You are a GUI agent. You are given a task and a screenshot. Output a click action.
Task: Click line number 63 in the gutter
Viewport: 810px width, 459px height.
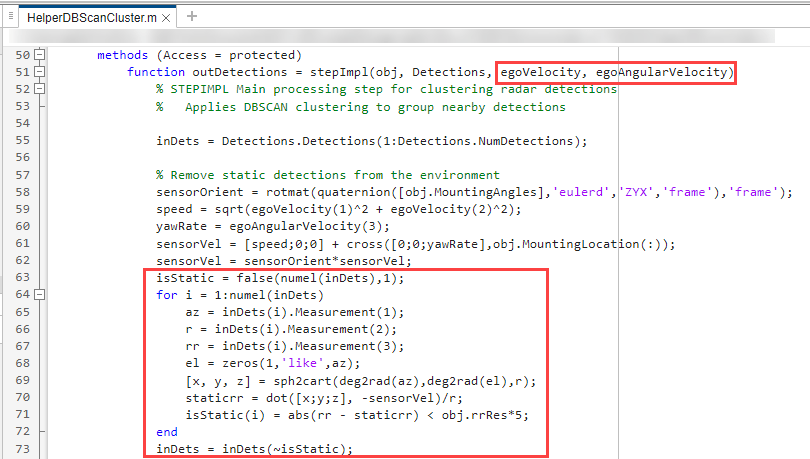pos(20,278)
